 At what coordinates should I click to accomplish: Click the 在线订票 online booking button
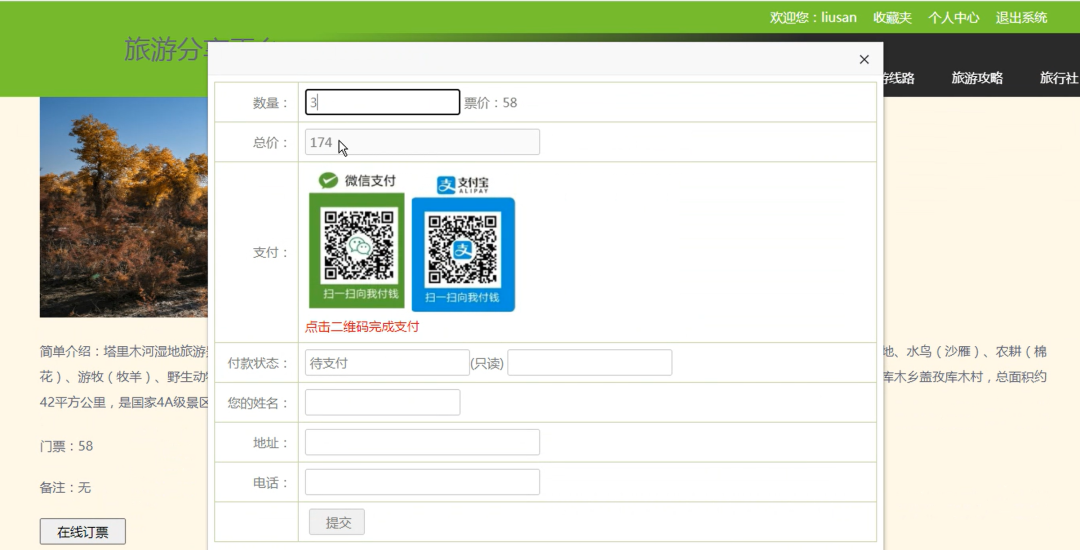tap(83, 532)
